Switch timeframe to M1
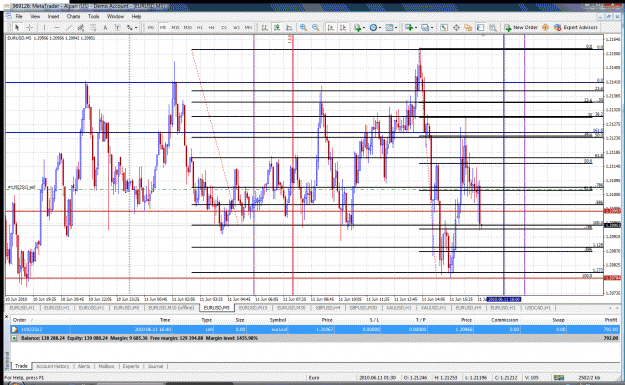The height and width of the screenshot is (385, 625). 151,28
